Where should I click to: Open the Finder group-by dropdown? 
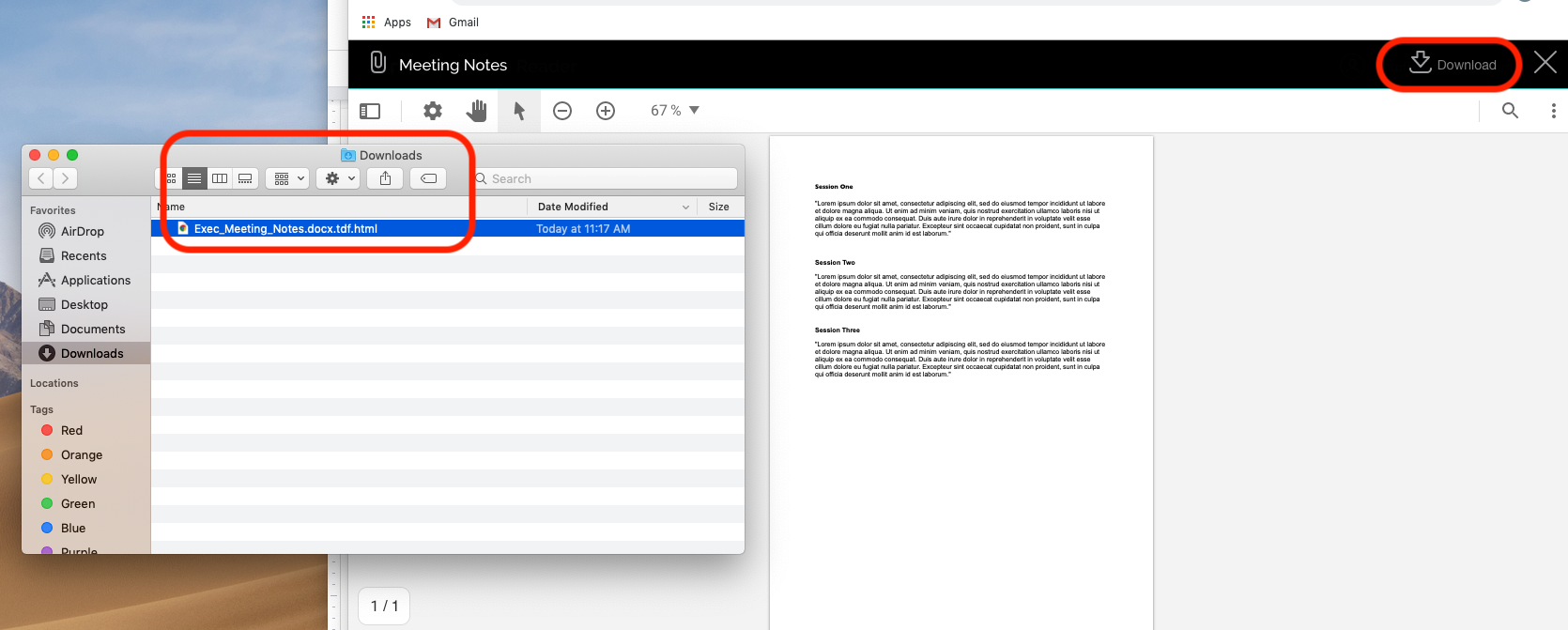pyautogui.click(x=287, y=178)
